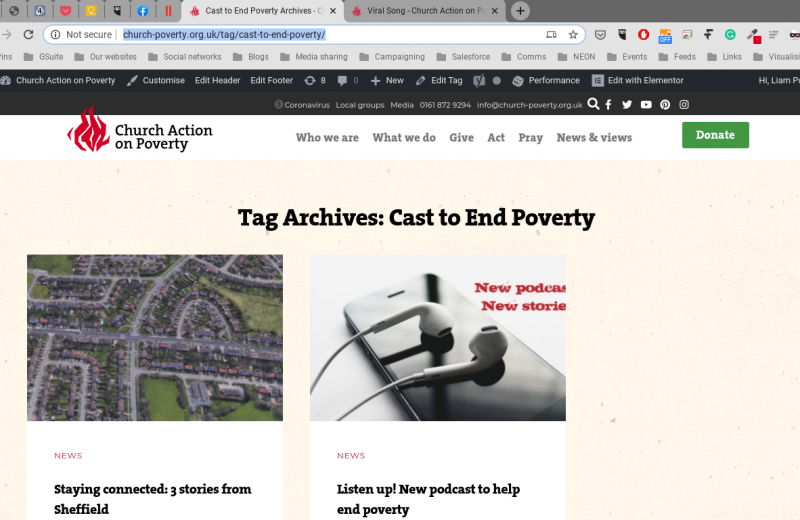The width and height of the screenshot is (800, 520).
Task: Open the What we do menu
Action: click(x=404, y=137)
